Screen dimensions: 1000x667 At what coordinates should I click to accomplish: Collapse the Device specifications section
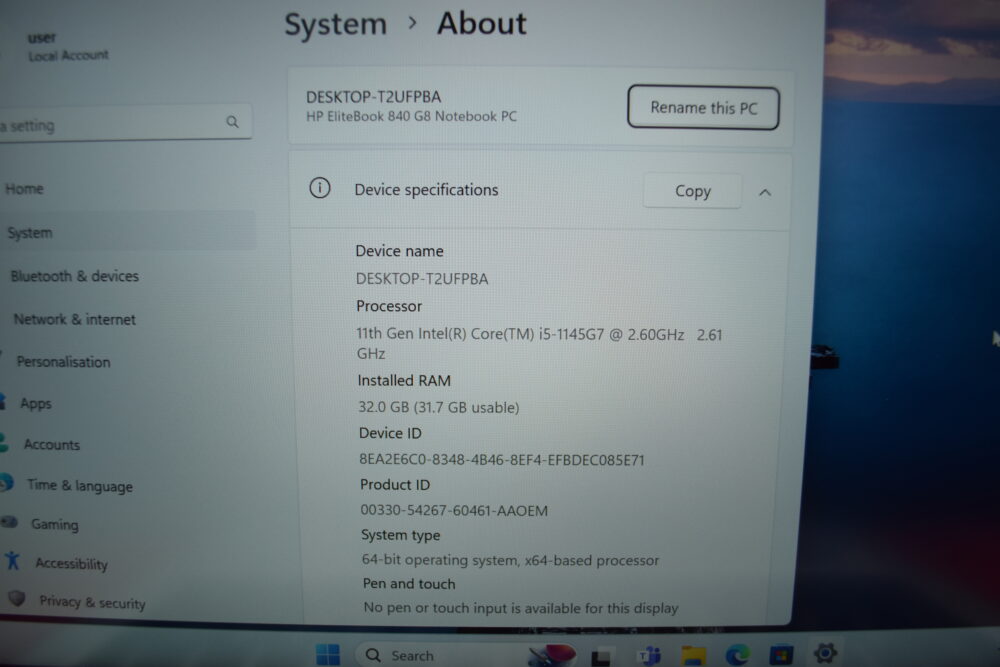pyautogui.click(x=765, y=192)
